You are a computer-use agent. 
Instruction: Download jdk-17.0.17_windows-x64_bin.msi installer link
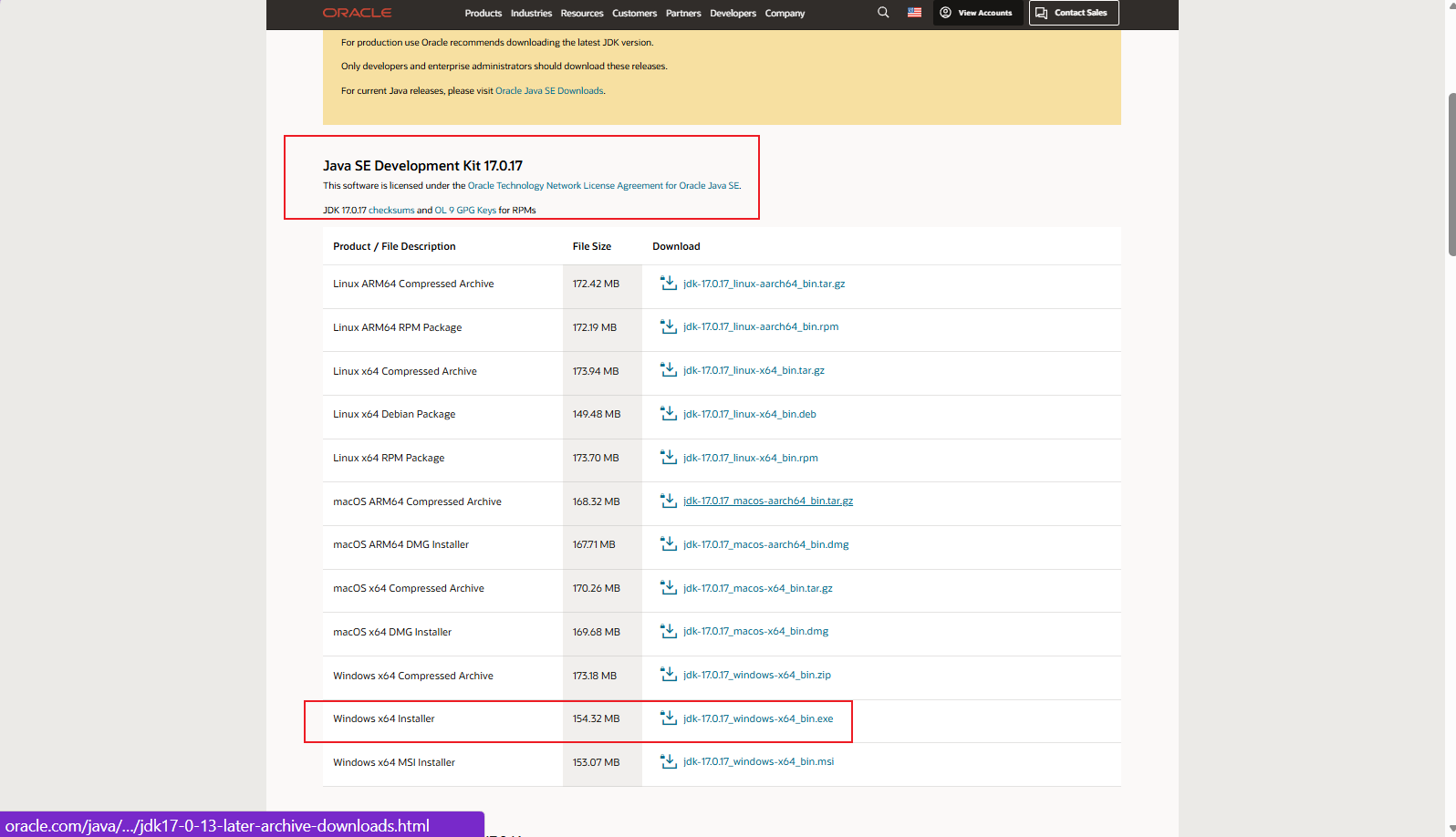point(759,761)
